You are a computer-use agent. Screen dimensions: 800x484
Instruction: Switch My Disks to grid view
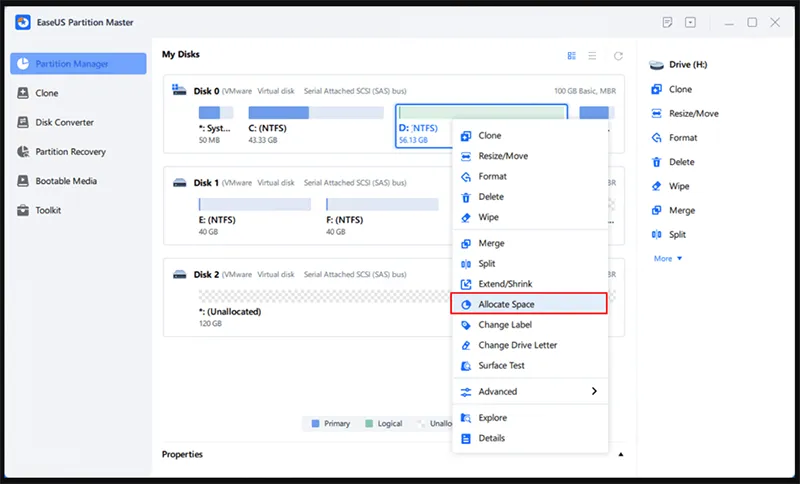pyautogui.click(x=571, y=56)
